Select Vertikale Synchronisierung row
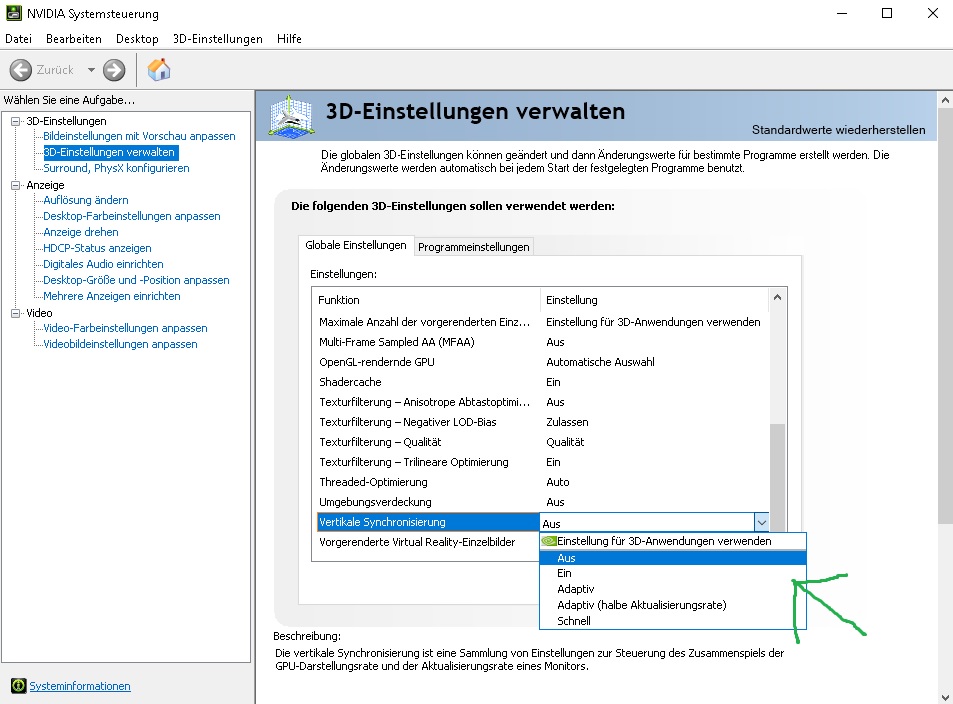Screen dimensions: 953x704 (427, 522)
